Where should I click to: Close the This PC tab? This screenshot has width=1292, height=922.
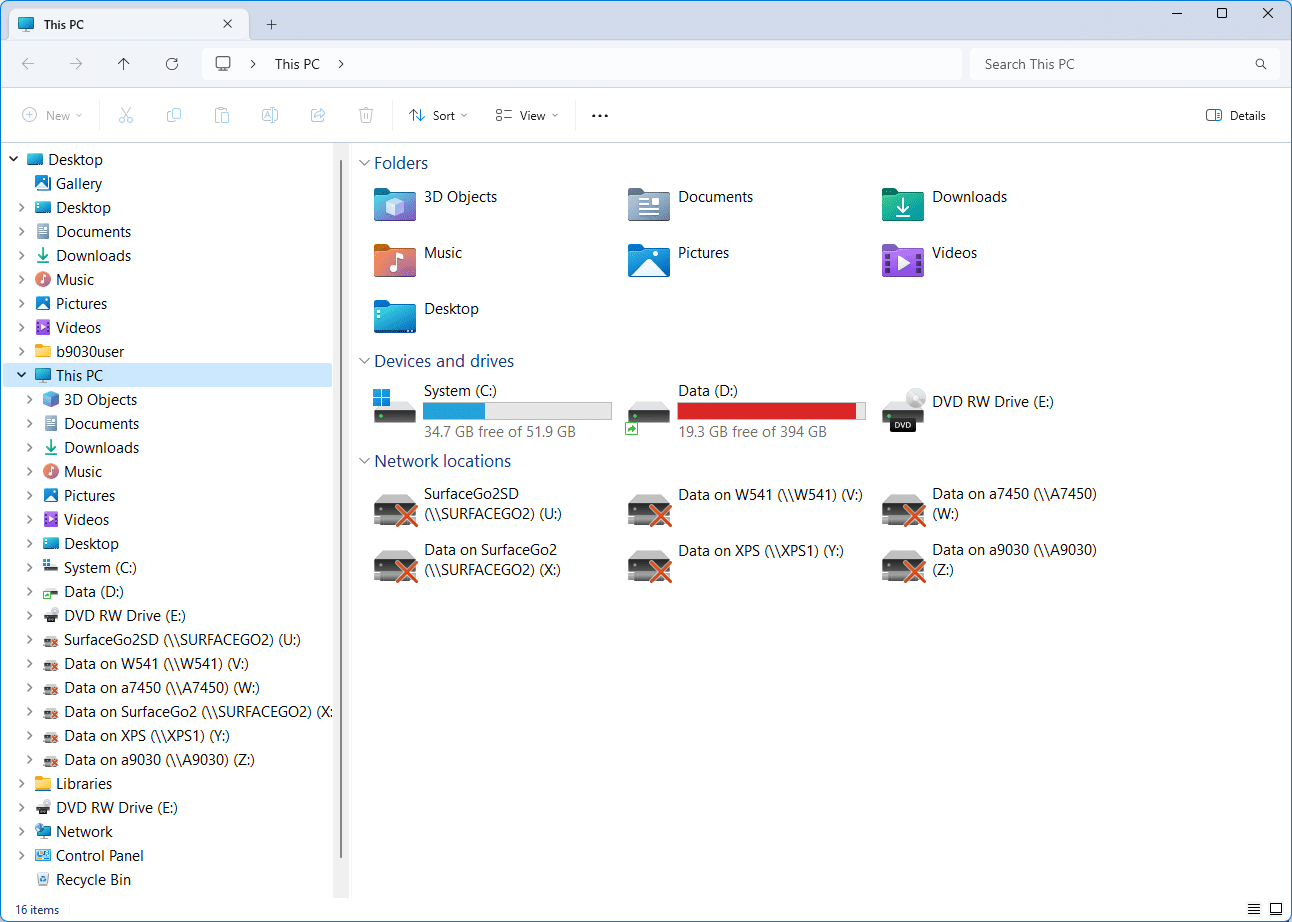[228, 24]
